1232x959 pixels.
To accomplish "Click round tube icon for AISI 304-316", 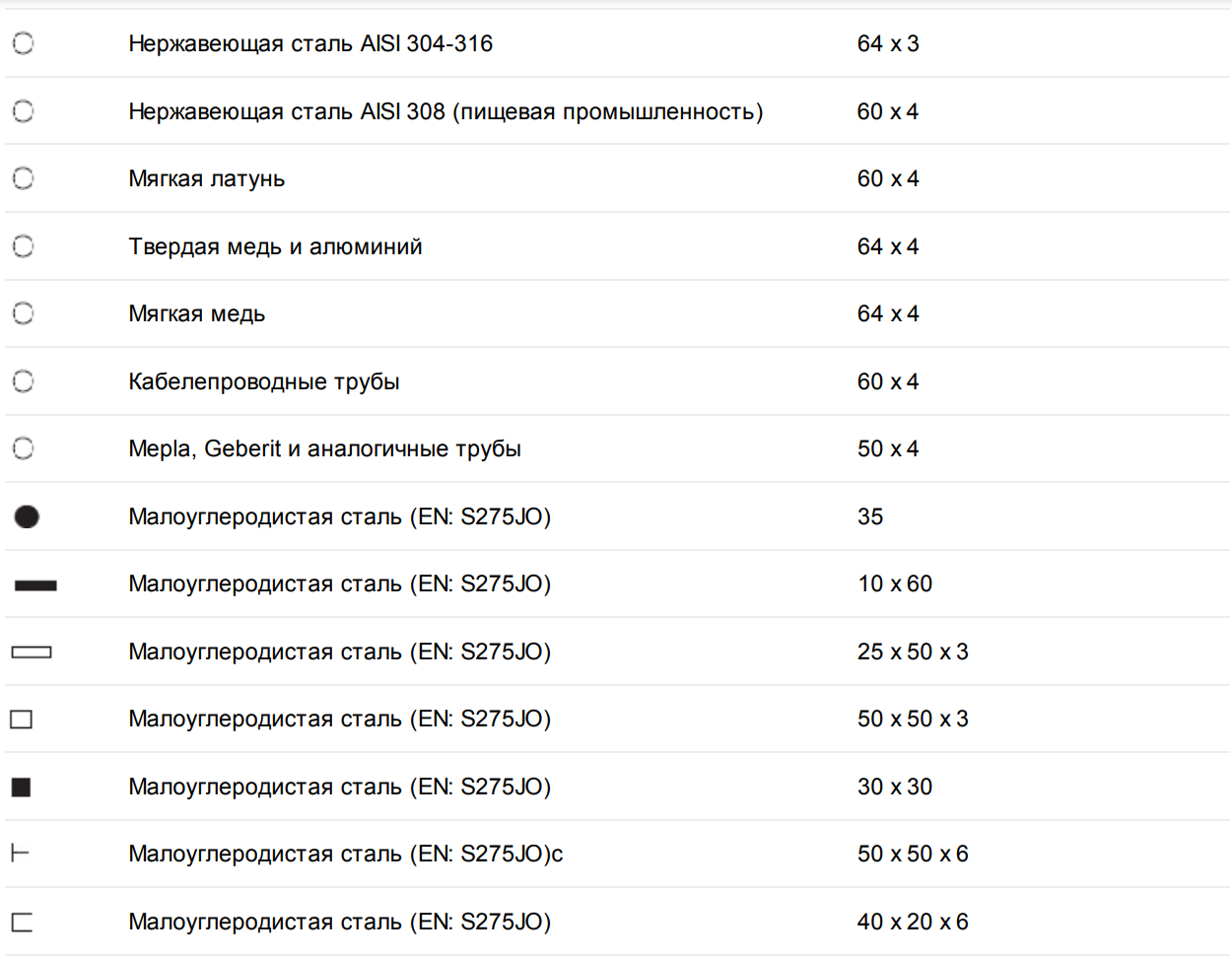I will 24,43.
